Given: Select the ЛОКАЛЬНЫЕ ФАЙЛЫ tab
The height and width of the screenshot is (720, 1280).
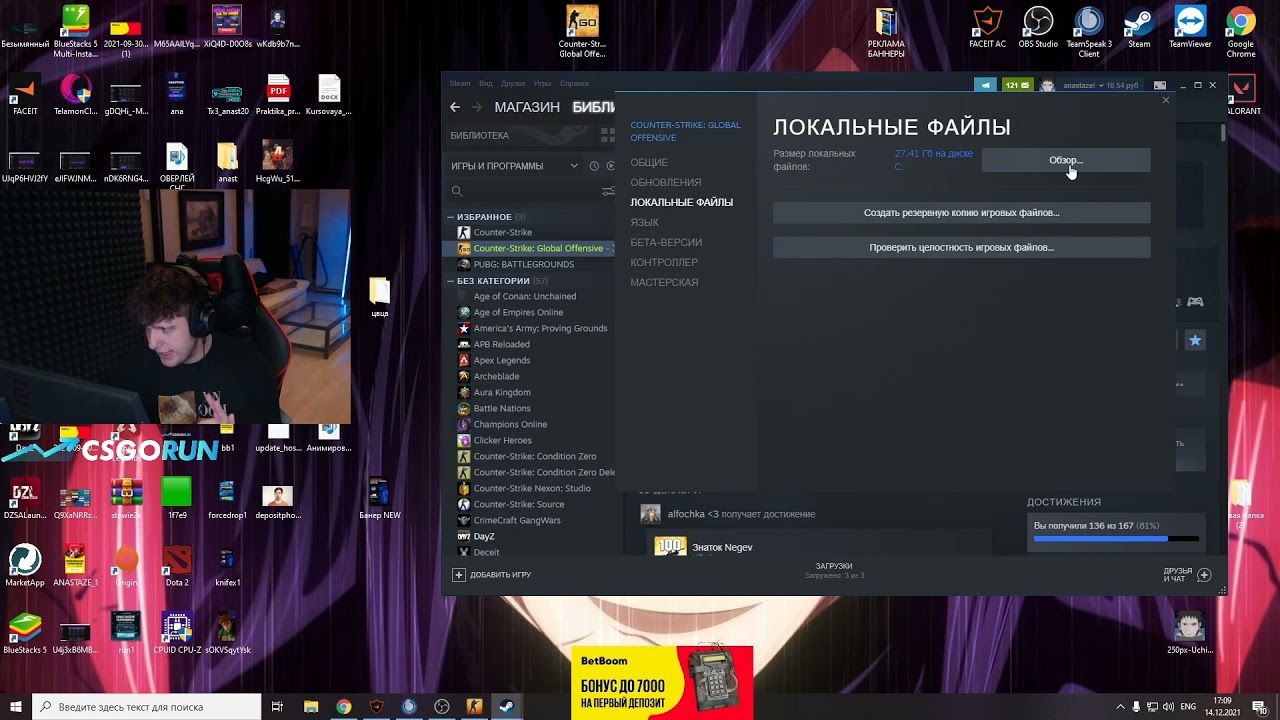Looking at the screenshot, I should (x=681, y=202).
